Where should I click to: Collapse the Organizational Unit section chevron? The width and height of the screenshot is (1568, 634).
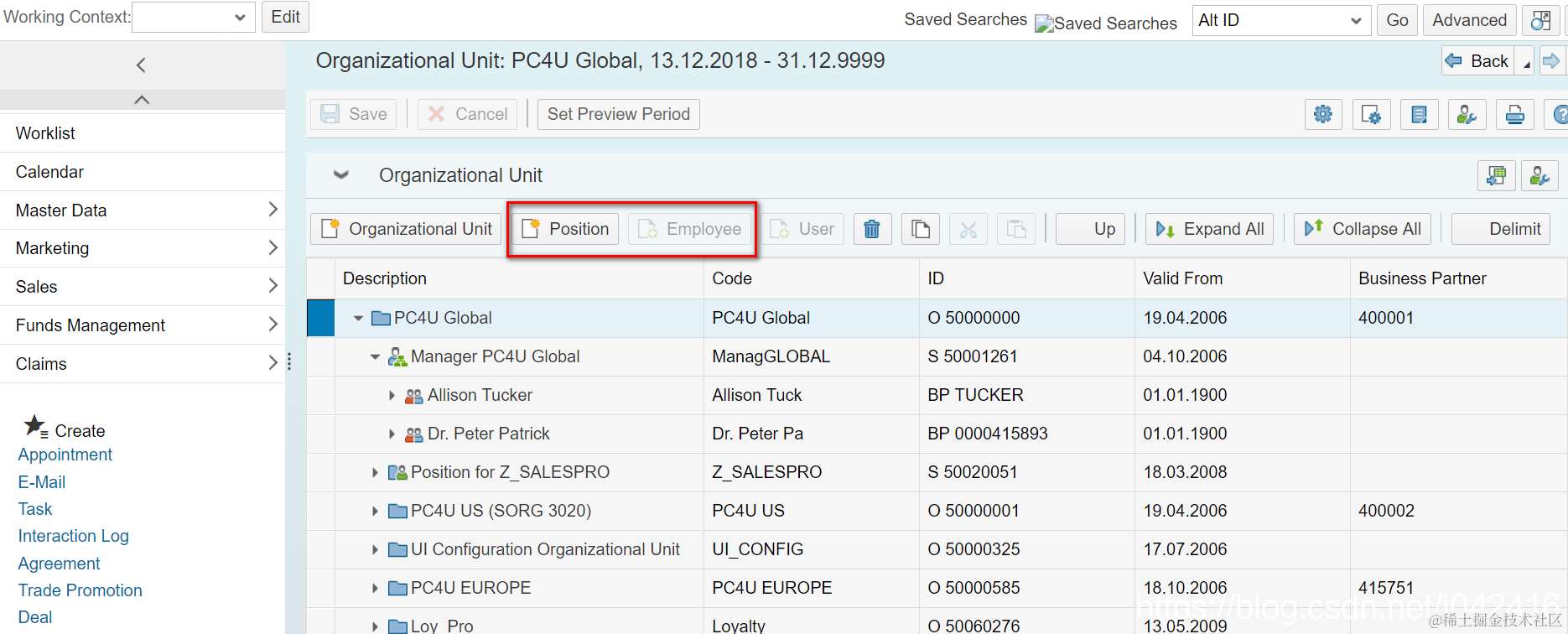(340, 174)
